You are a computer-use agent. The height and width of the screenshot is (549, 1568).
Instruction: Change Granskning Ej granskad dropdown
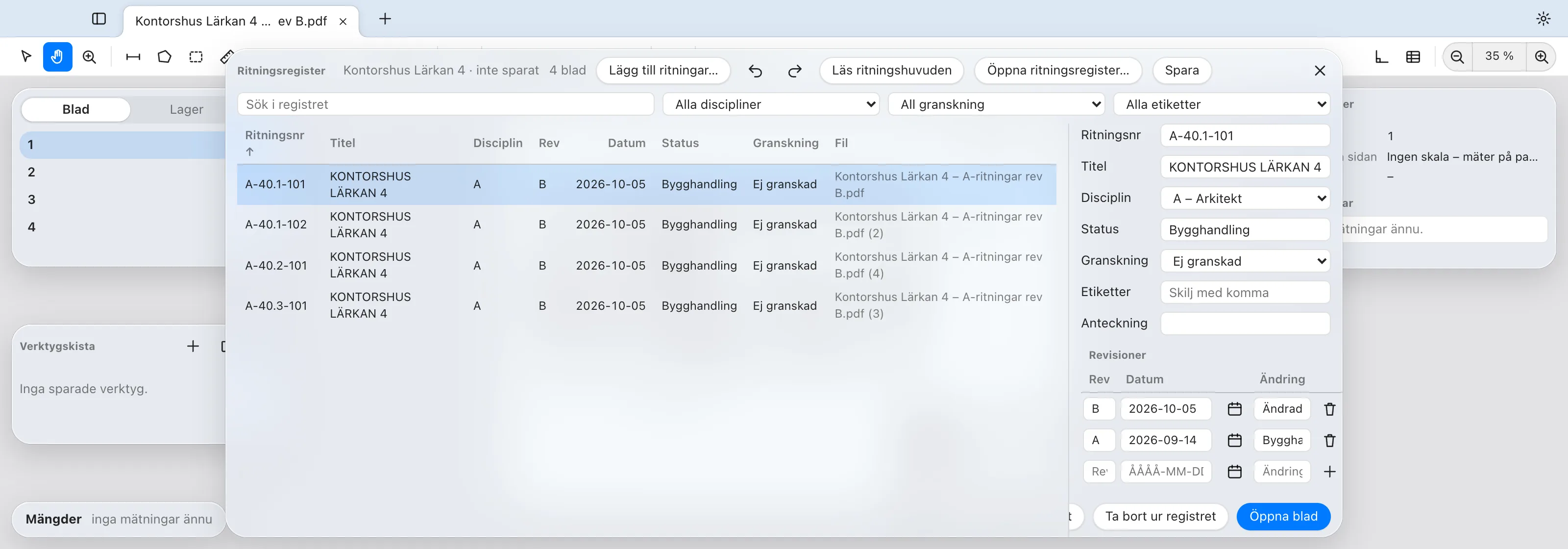pos(1245,261)
